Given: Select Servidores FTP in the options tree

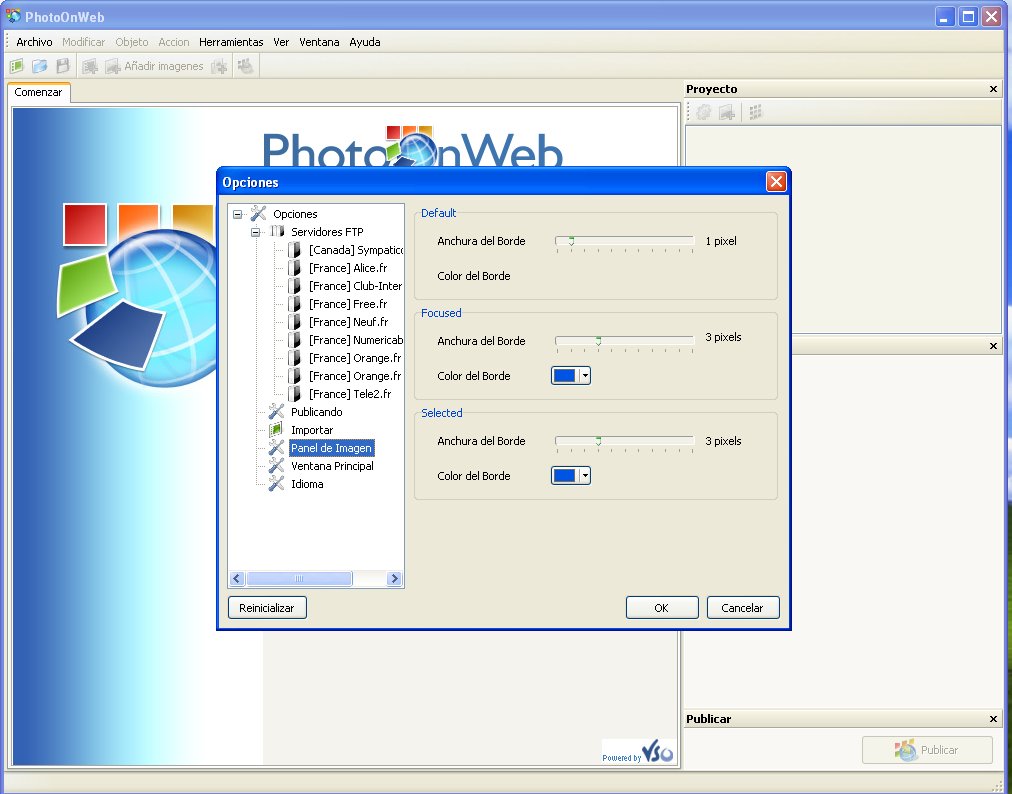Looking at the screenshot, I should tap(327, 232).
